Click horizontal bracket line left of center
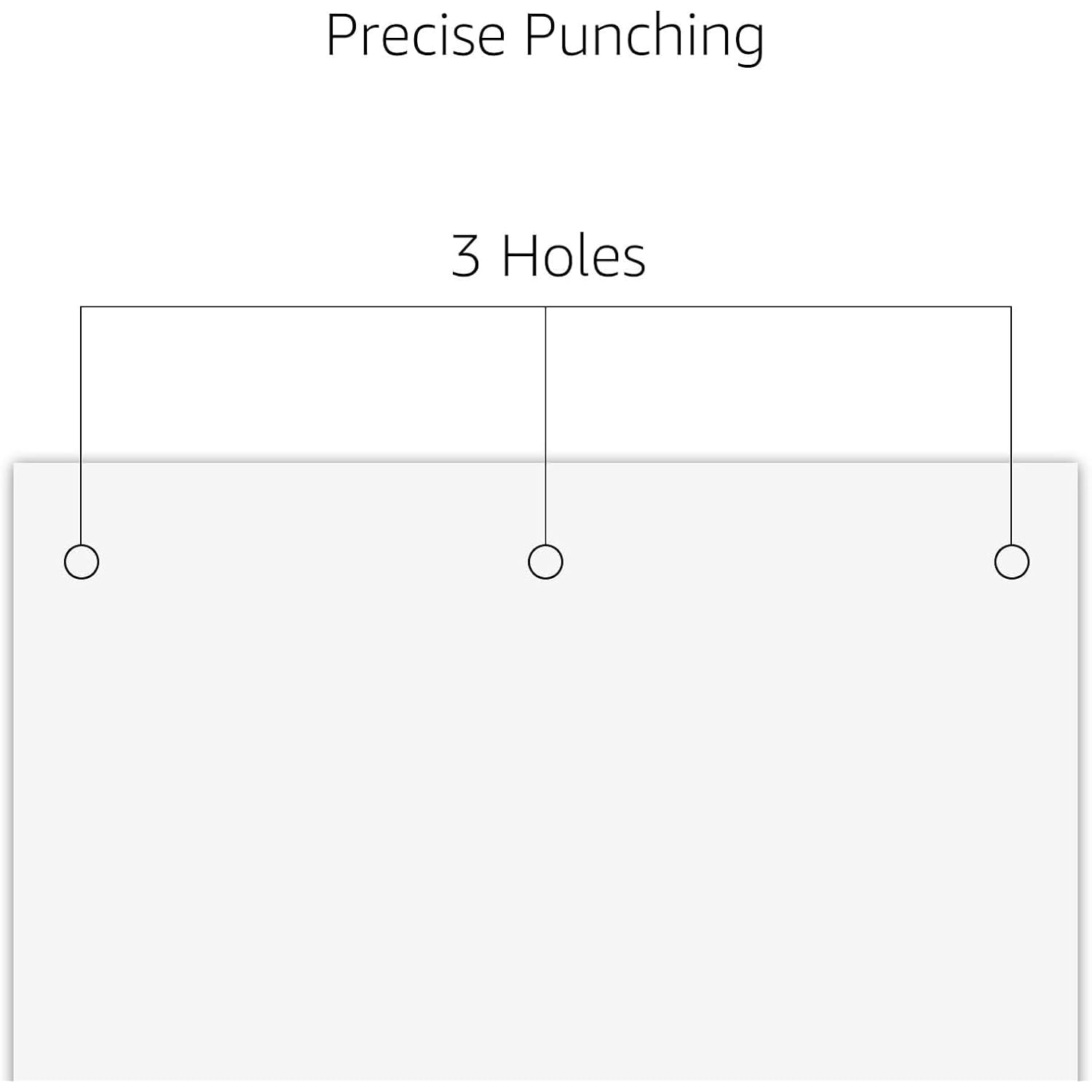1092x1092 pixels. pyautogui.click(x=313, y=306)
